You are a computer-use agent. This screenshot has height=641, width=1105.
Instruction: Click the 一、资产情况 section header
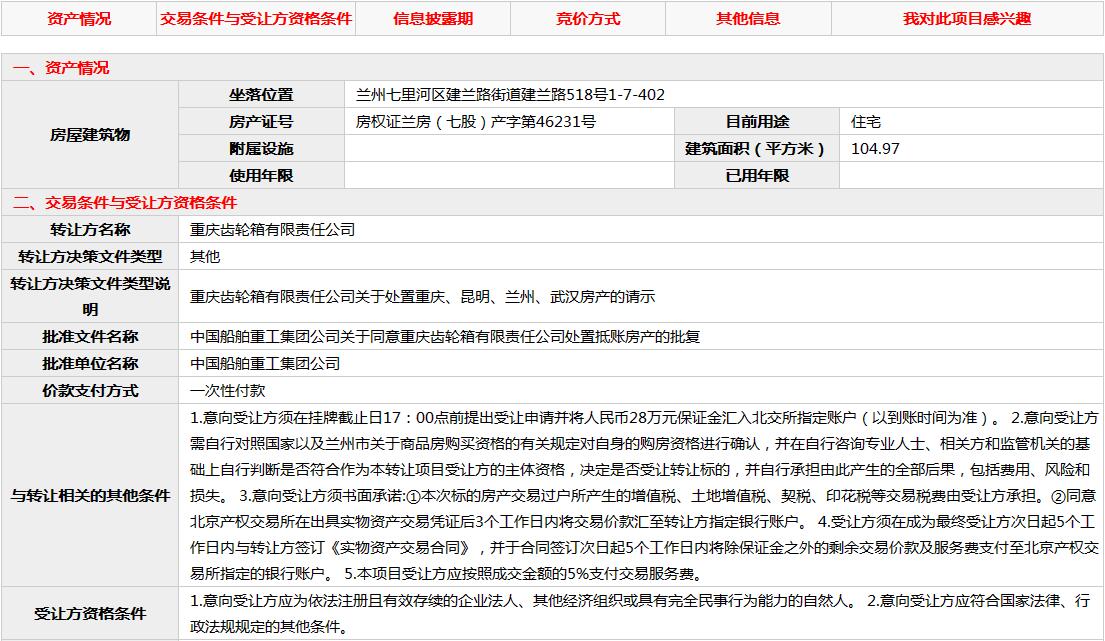61,68
